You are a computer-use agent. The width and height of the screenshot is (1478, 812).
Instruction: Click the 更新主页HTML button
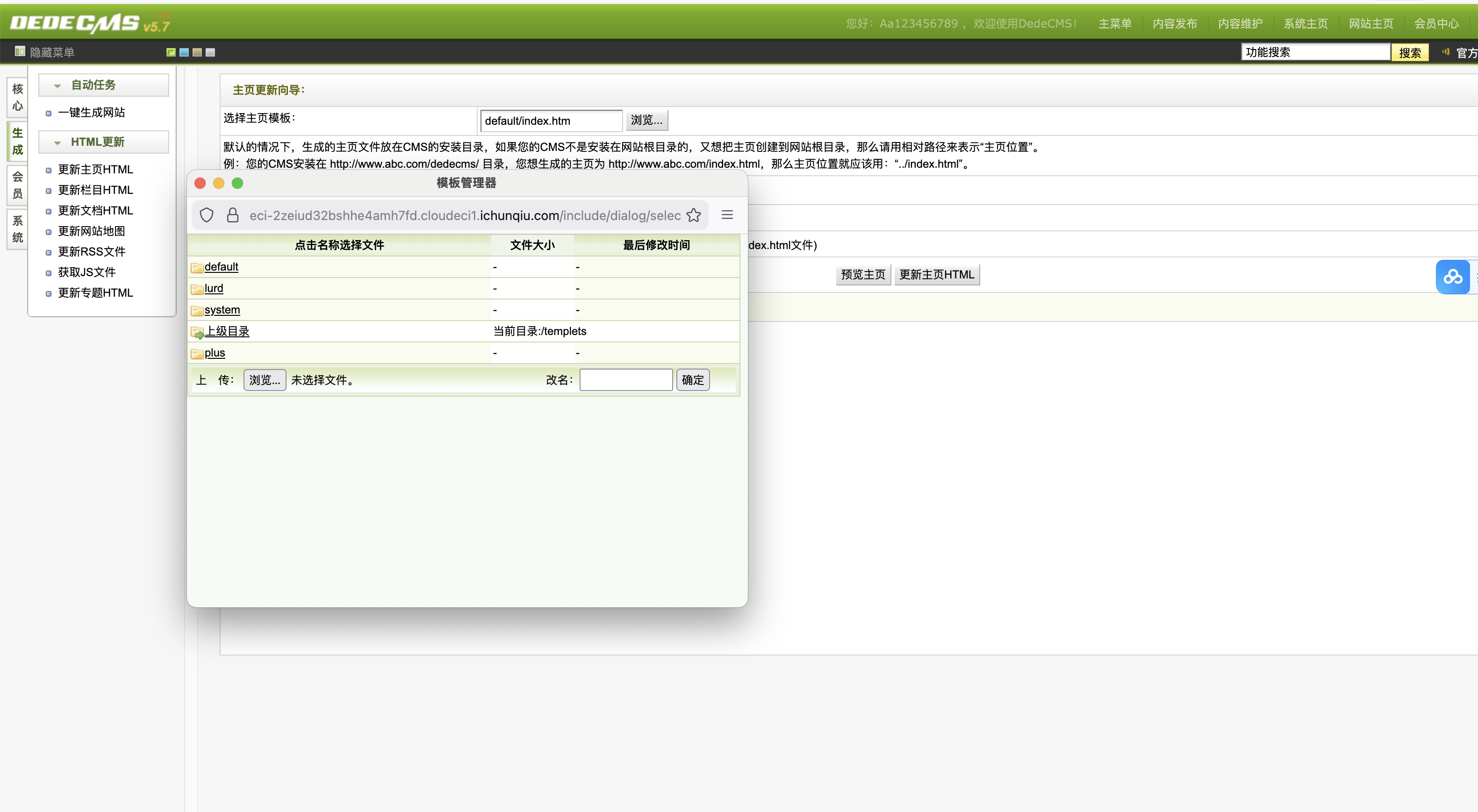tap(936, 275)
